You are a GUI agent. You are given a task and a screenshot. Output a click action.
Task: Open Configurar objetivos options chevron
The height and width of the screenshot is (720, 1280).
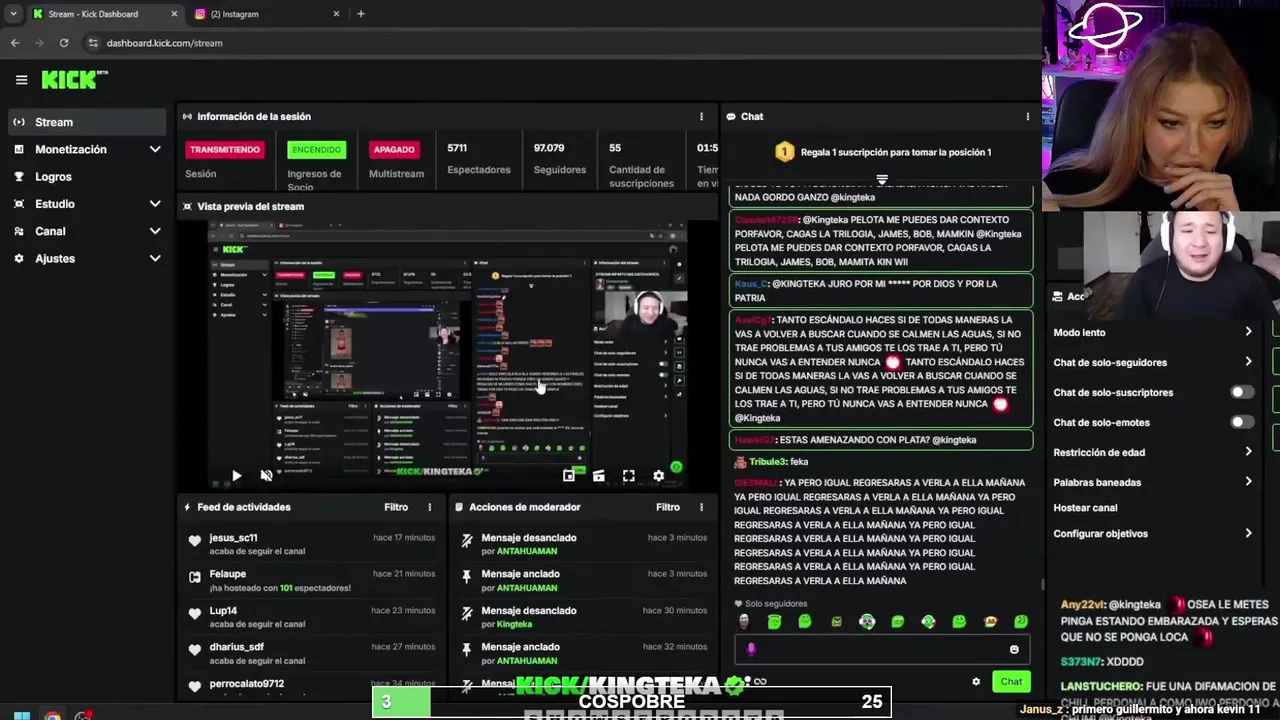coord(1248,533)
